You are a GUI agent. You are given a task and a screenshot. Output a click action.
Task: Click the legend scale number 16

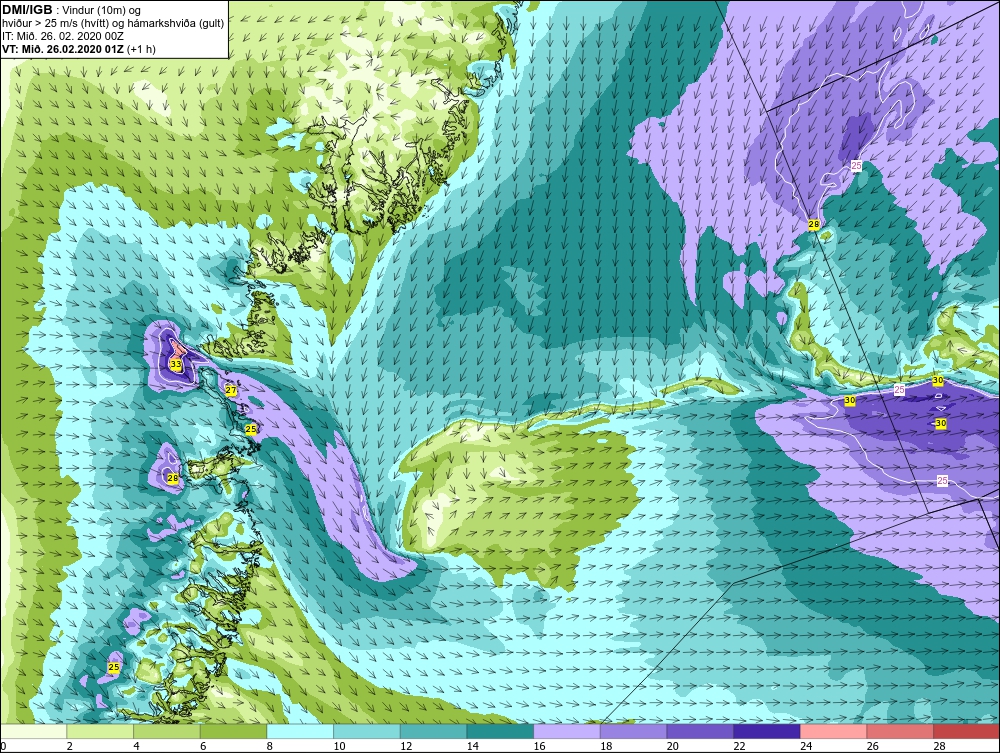point(539,746)
